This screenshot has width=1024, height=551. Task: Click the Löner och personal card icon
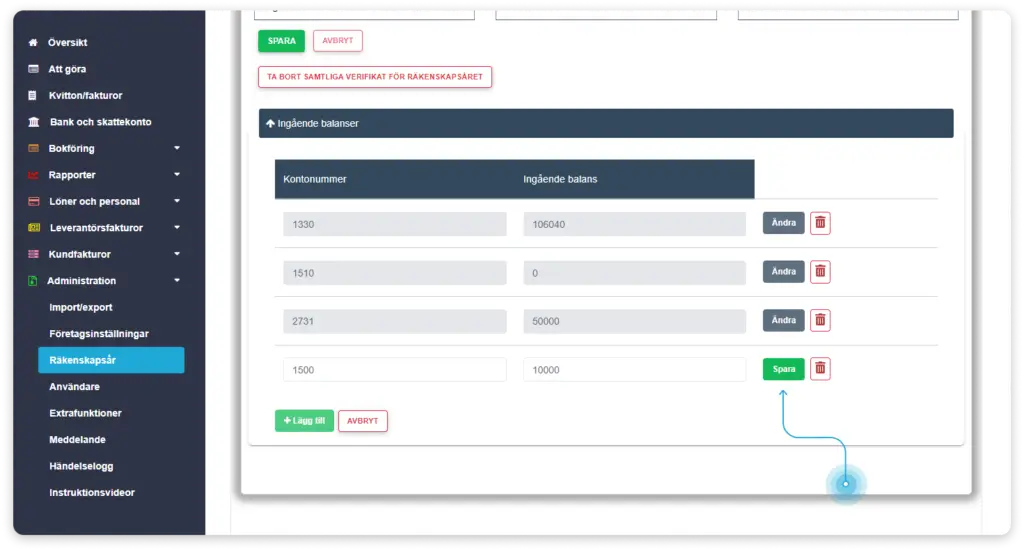[x=34, y=202]
